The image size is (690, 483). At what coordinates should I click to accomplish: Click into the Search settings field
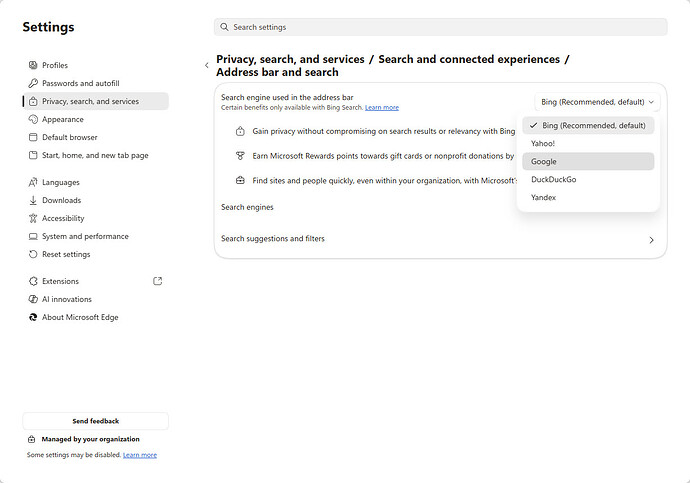[440, 27]
